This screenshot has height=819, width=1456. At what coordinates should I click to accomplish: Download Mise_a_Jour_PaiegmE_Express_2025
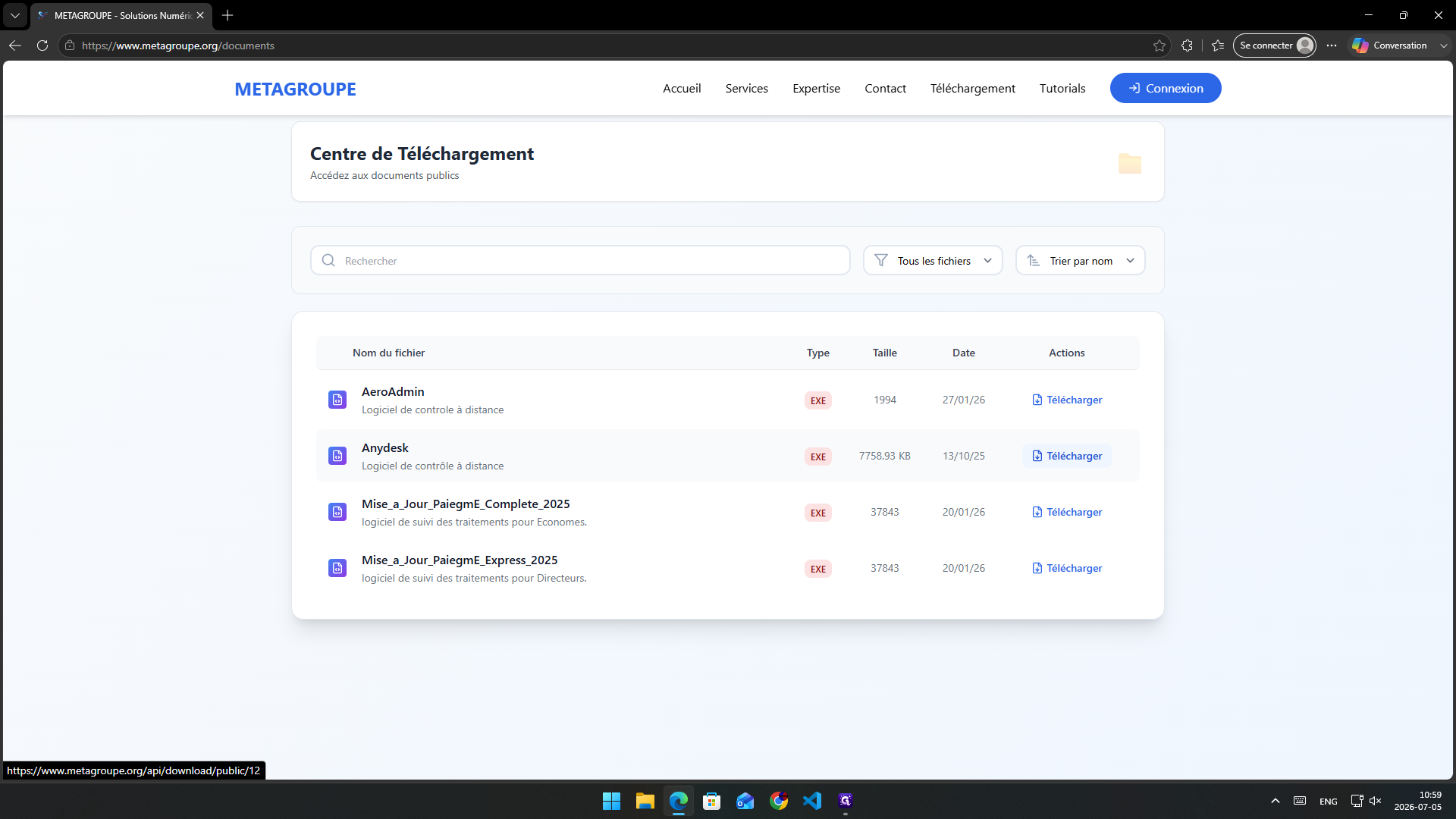(1067, 568)
